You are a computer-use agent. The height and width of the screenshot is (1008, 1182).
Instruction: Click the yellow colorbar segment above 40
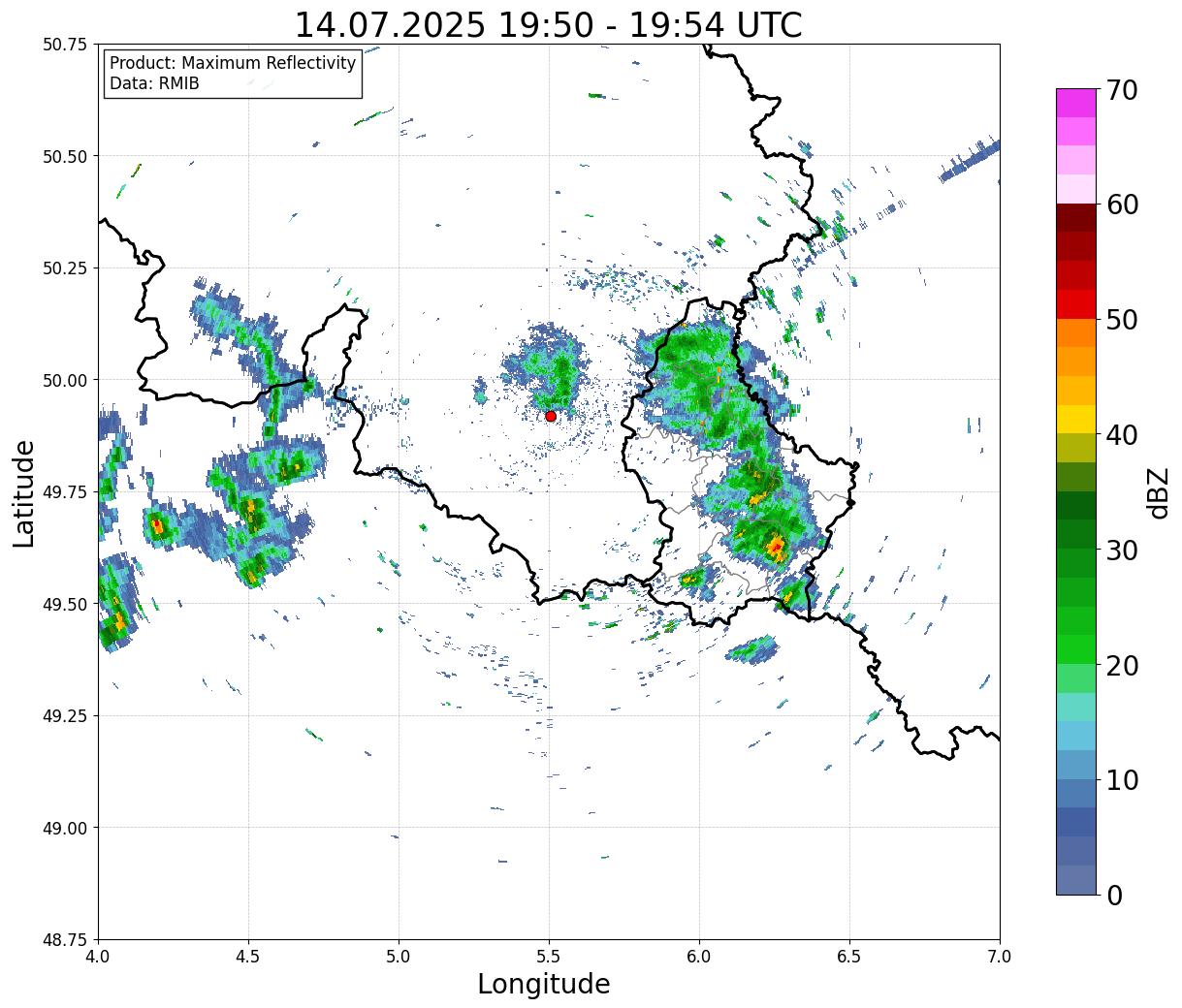(x=1076, y=419)
